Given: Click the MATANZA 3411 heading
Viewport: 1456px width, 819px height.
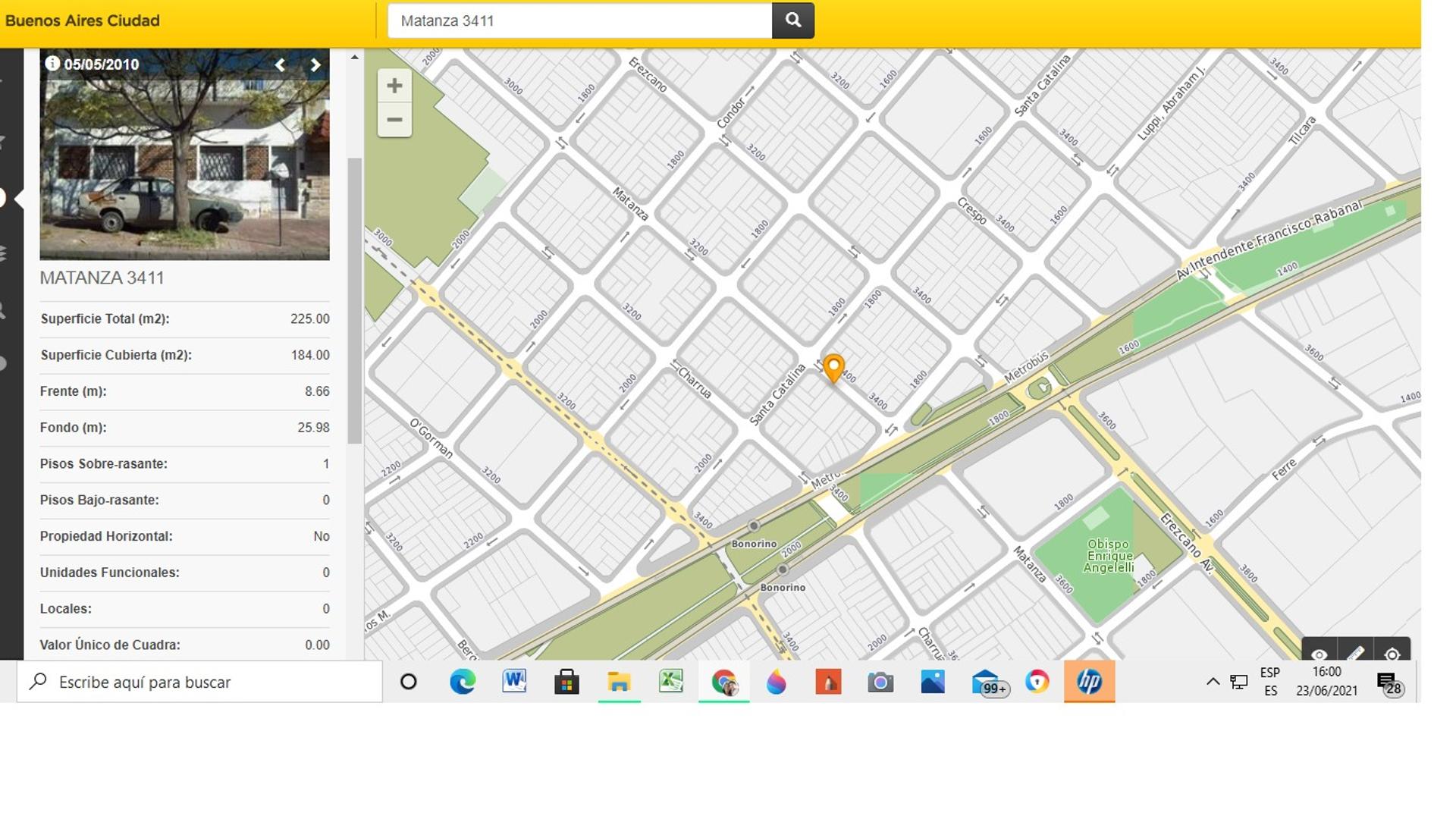Looking at the screenshot, I should [x=102, y=278].
